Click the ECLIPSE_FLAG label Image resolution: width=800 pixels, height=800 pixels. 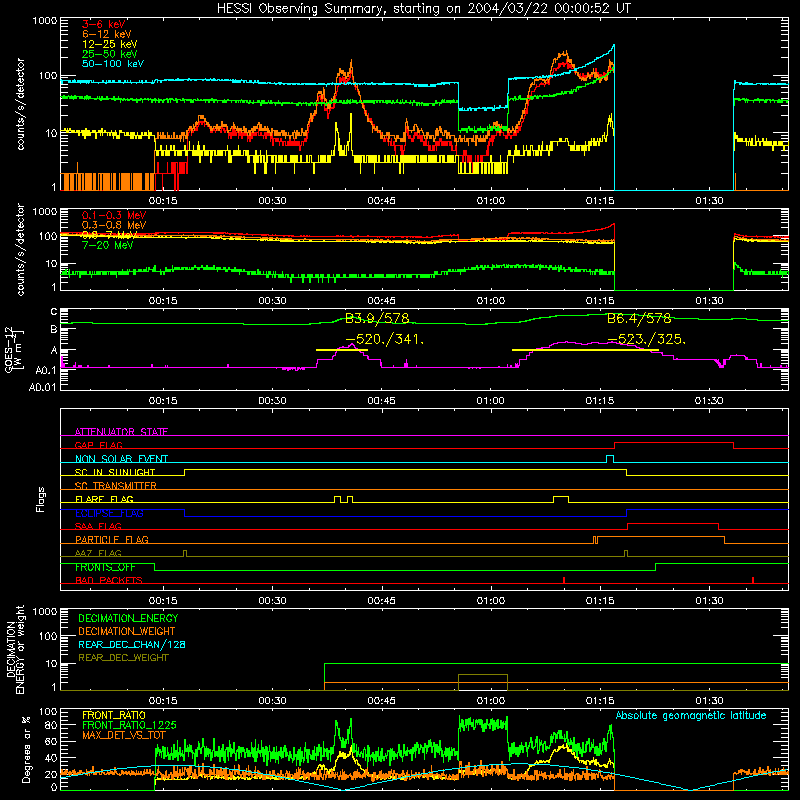coord(109,513)
